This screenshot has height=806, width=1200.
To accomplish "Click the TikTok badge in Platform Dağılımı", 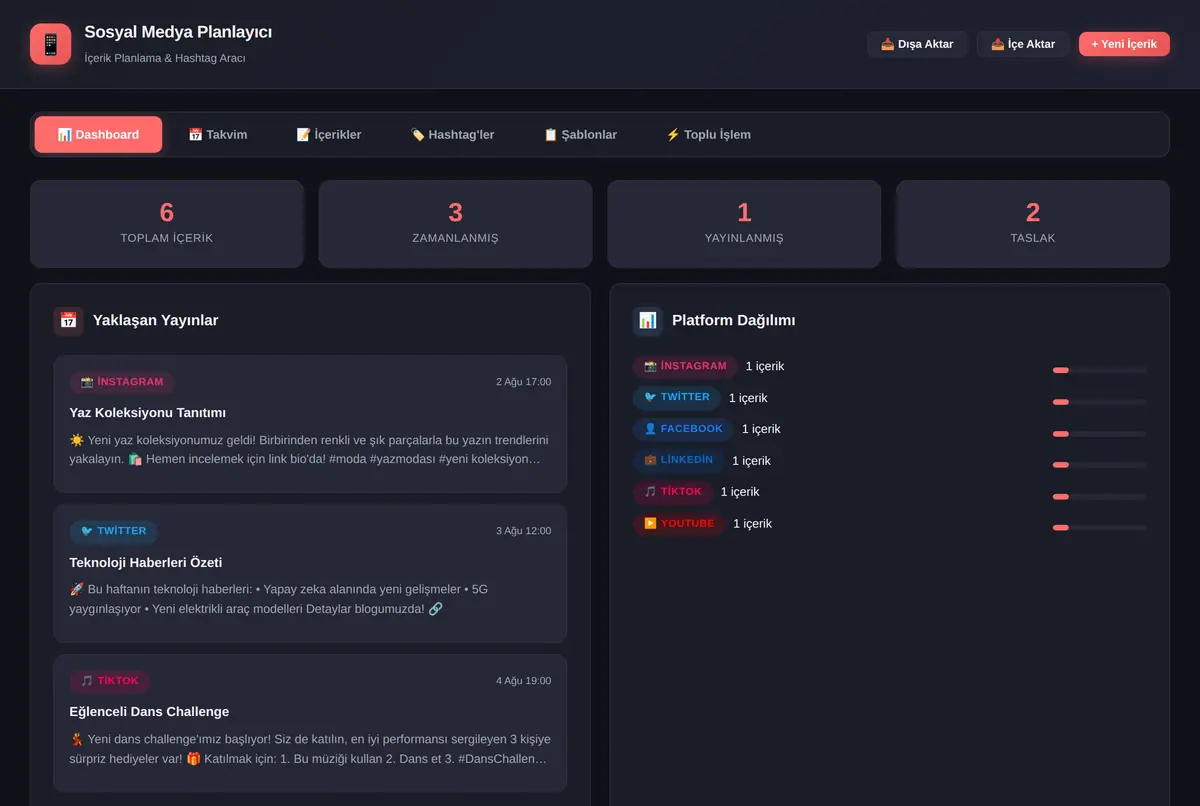I will pyautogui.click(x=673, y=492).
